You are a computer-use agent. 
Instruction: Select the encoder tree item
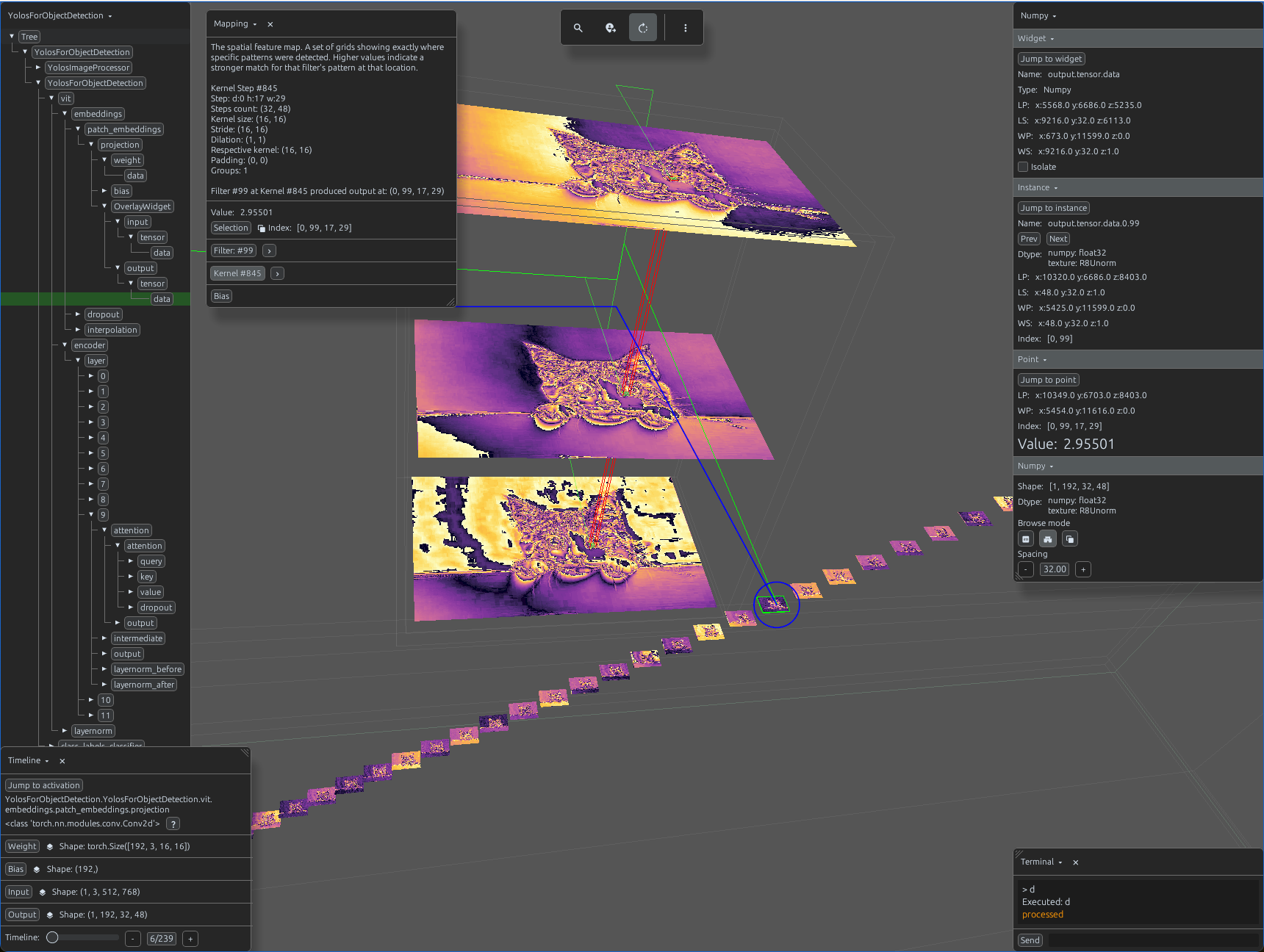(90, 345)
